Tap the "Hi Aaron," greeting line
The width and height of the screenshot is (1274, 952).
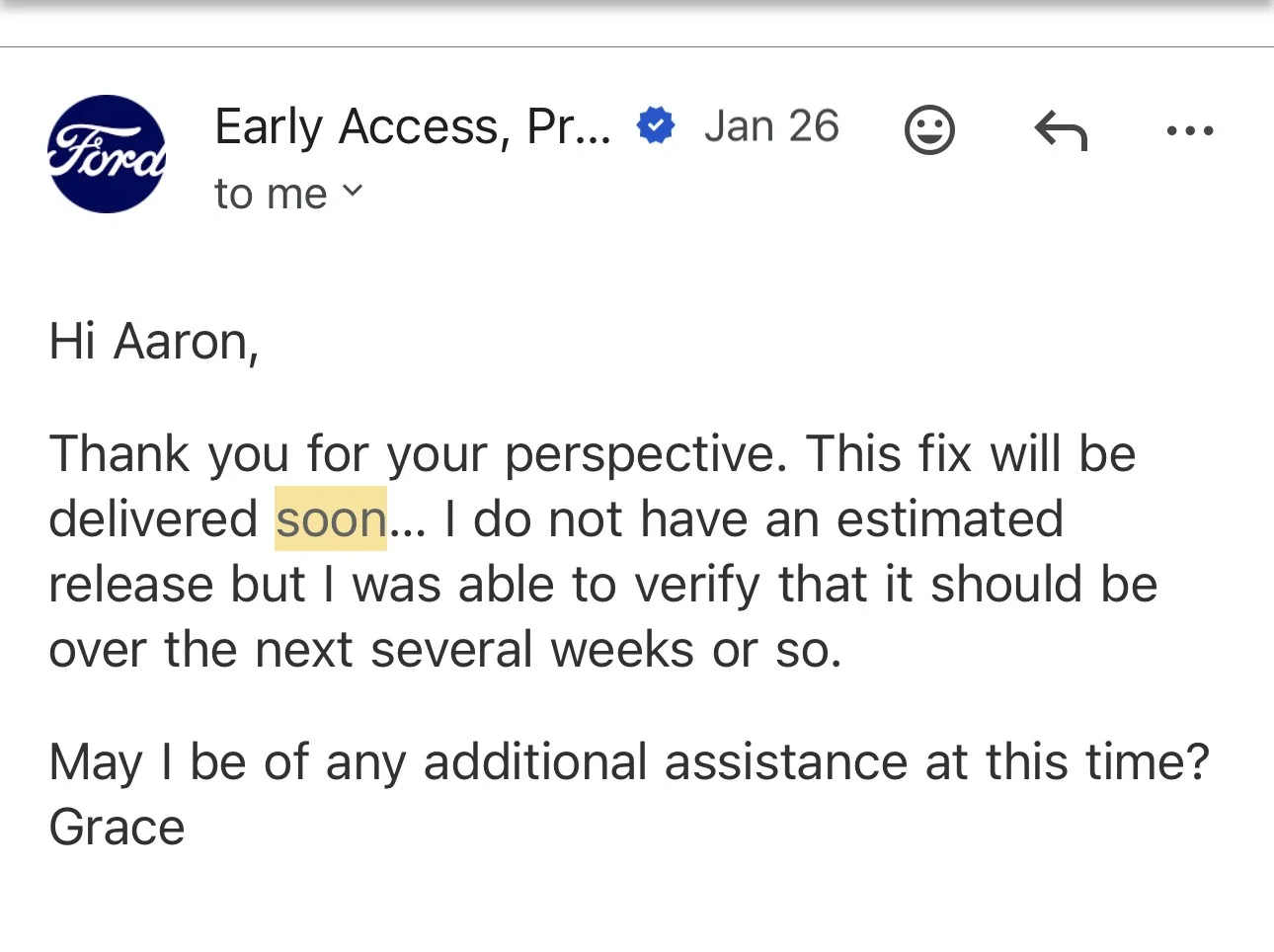(x=154, y=342)
